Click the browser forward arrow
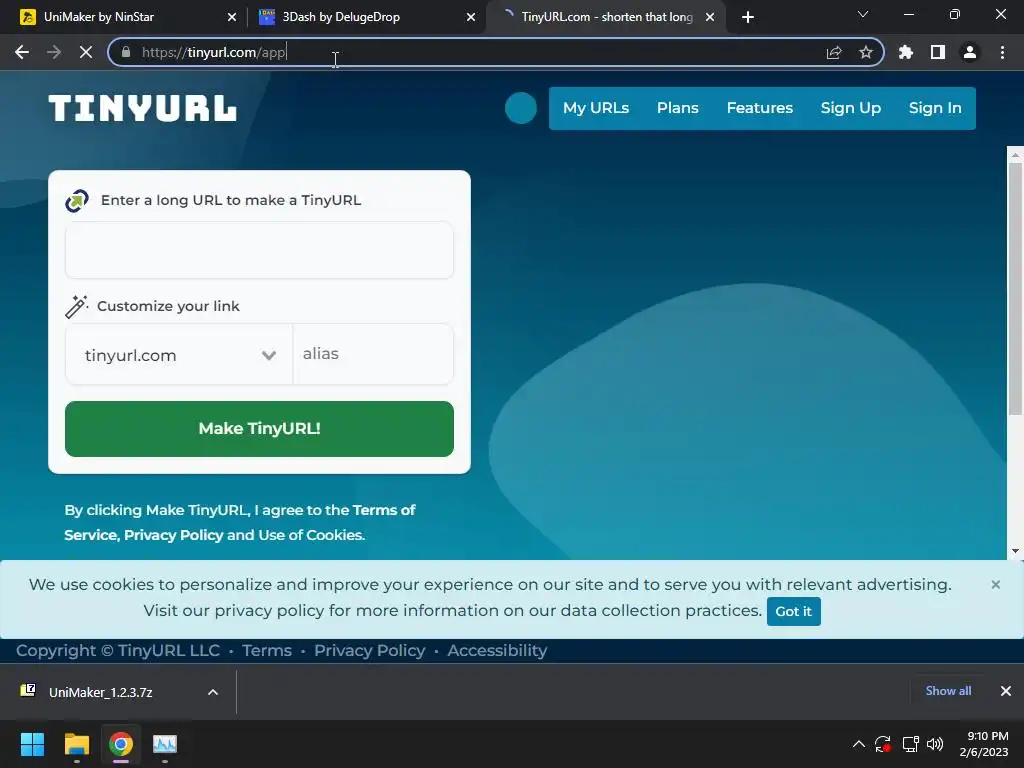 (54, 52)
